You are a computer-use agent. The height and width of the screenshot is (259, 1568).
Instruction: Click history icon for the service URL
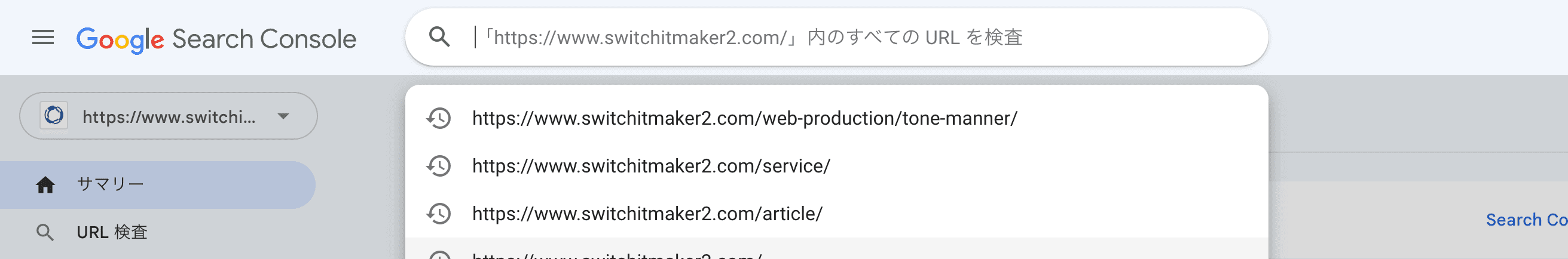(439, 166)
